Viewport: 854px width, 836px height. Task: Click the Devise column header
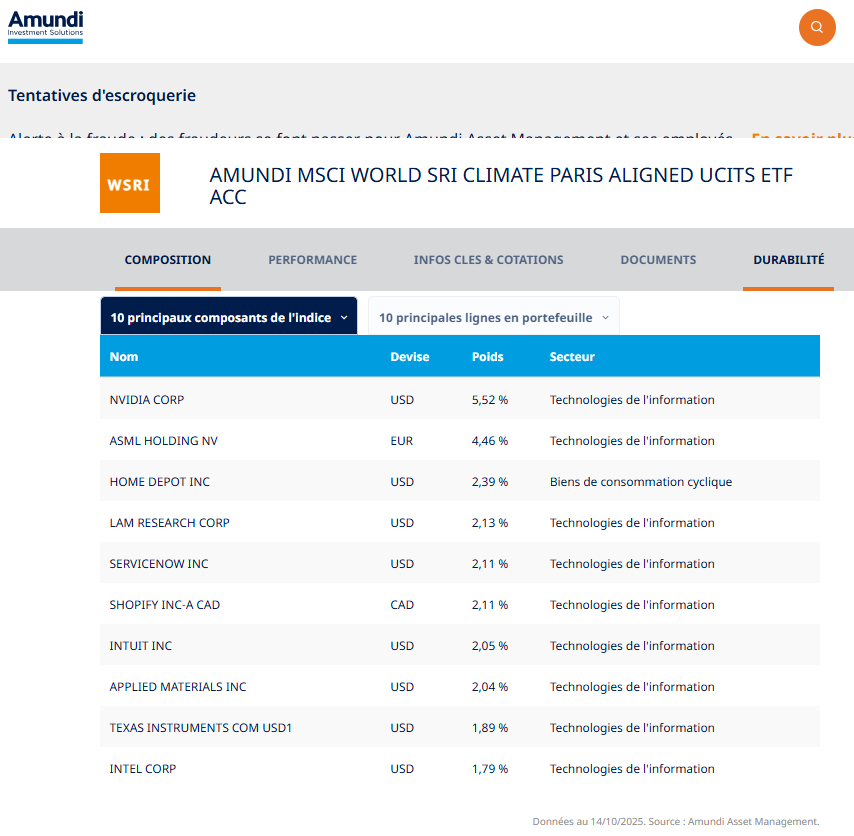[409, 357]
